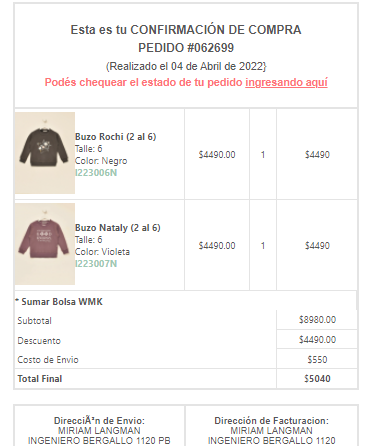Click product code I223007N

96,264
